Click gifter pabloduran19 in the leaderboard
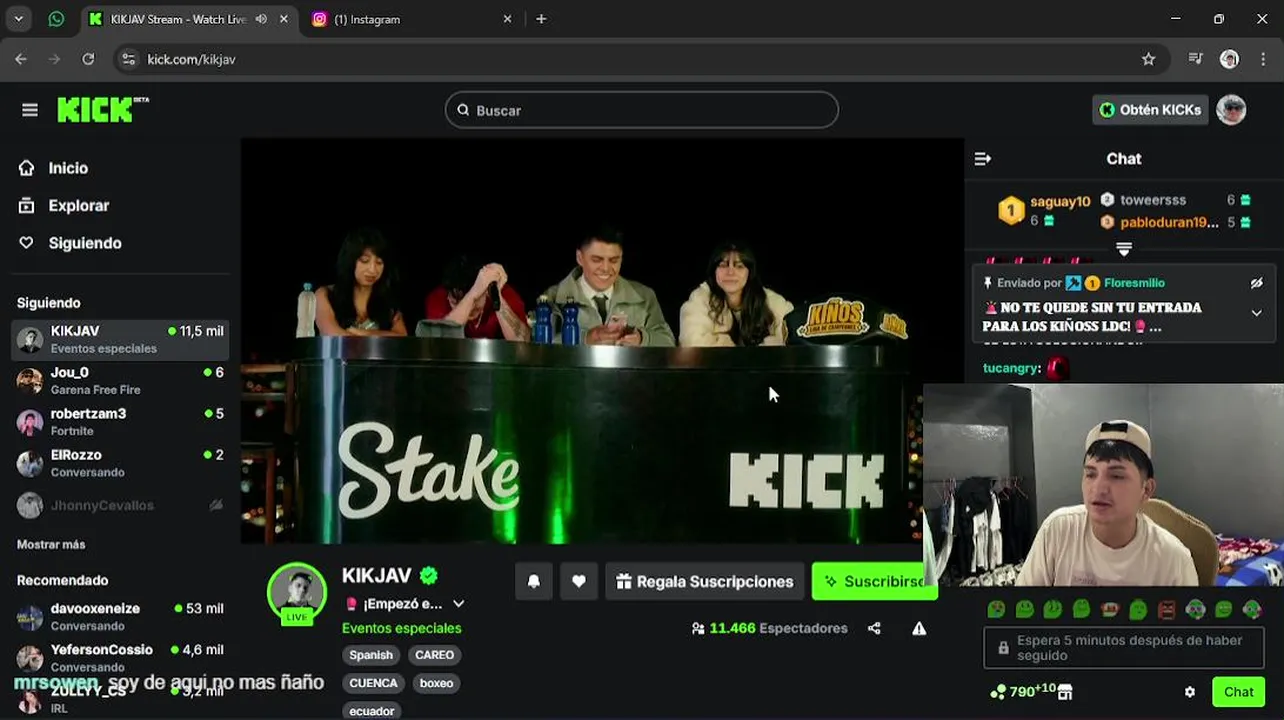 coord(1169,223)
